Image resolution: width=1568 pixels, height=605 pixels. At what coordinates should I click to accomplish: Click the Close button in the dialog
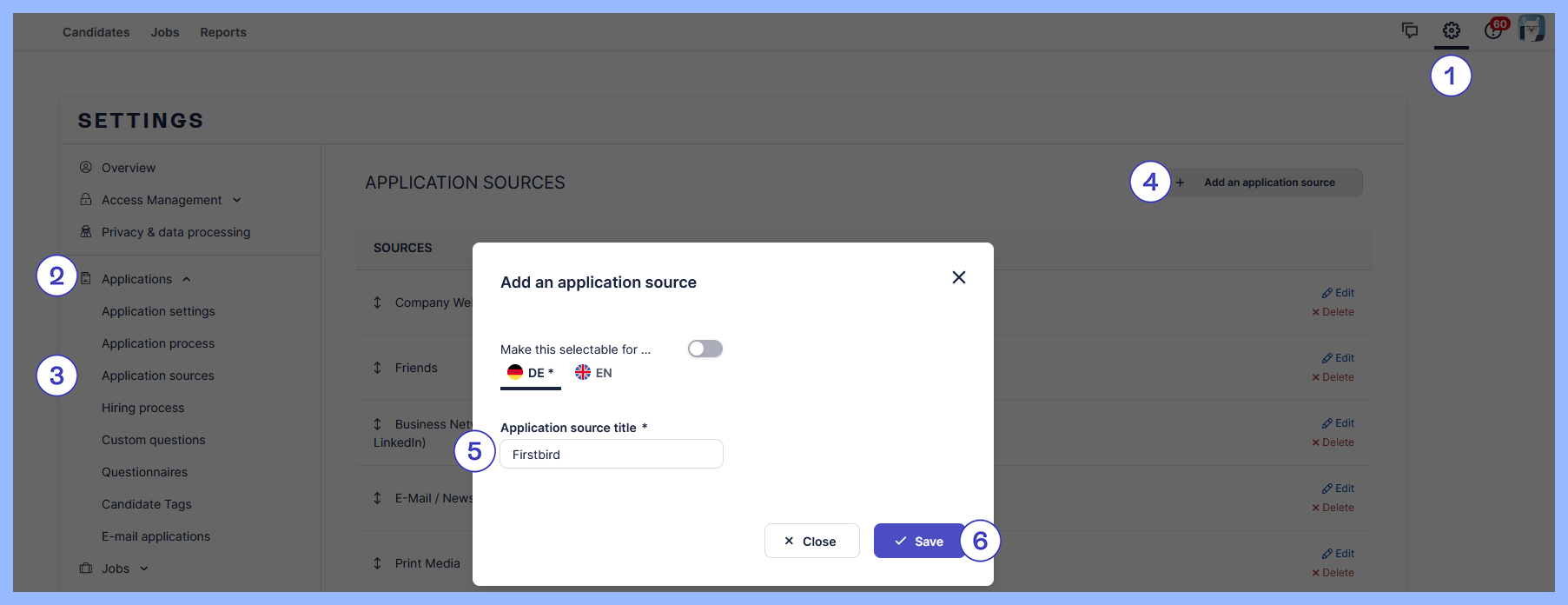coord(811,541)
